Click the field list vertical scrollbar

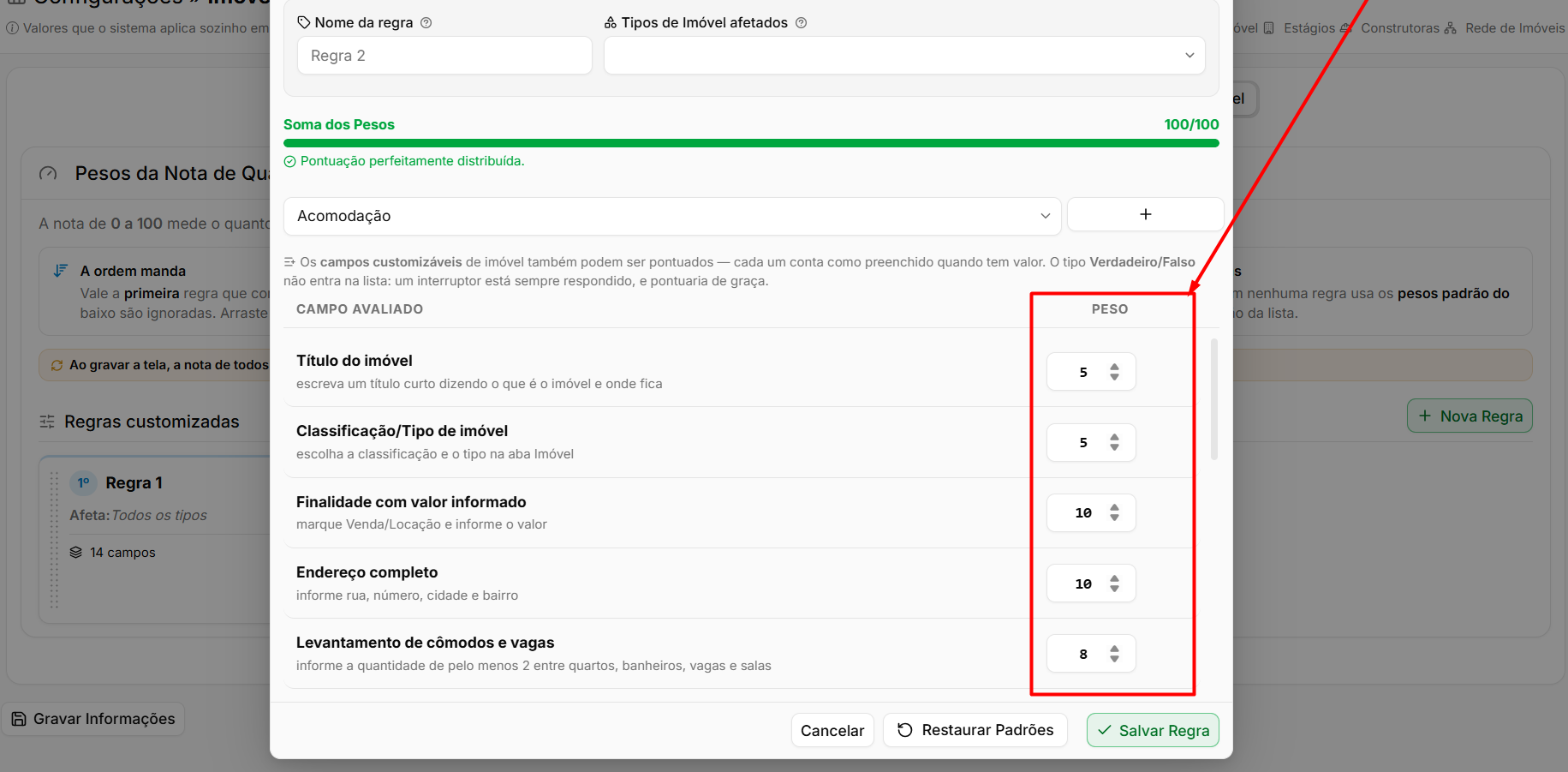point(1214,399)
